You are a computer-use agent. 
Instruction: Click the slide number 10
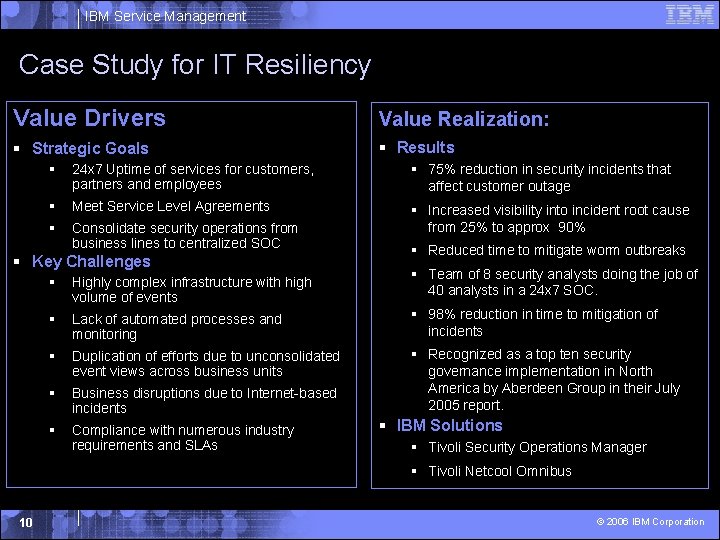tap(26, 522)
